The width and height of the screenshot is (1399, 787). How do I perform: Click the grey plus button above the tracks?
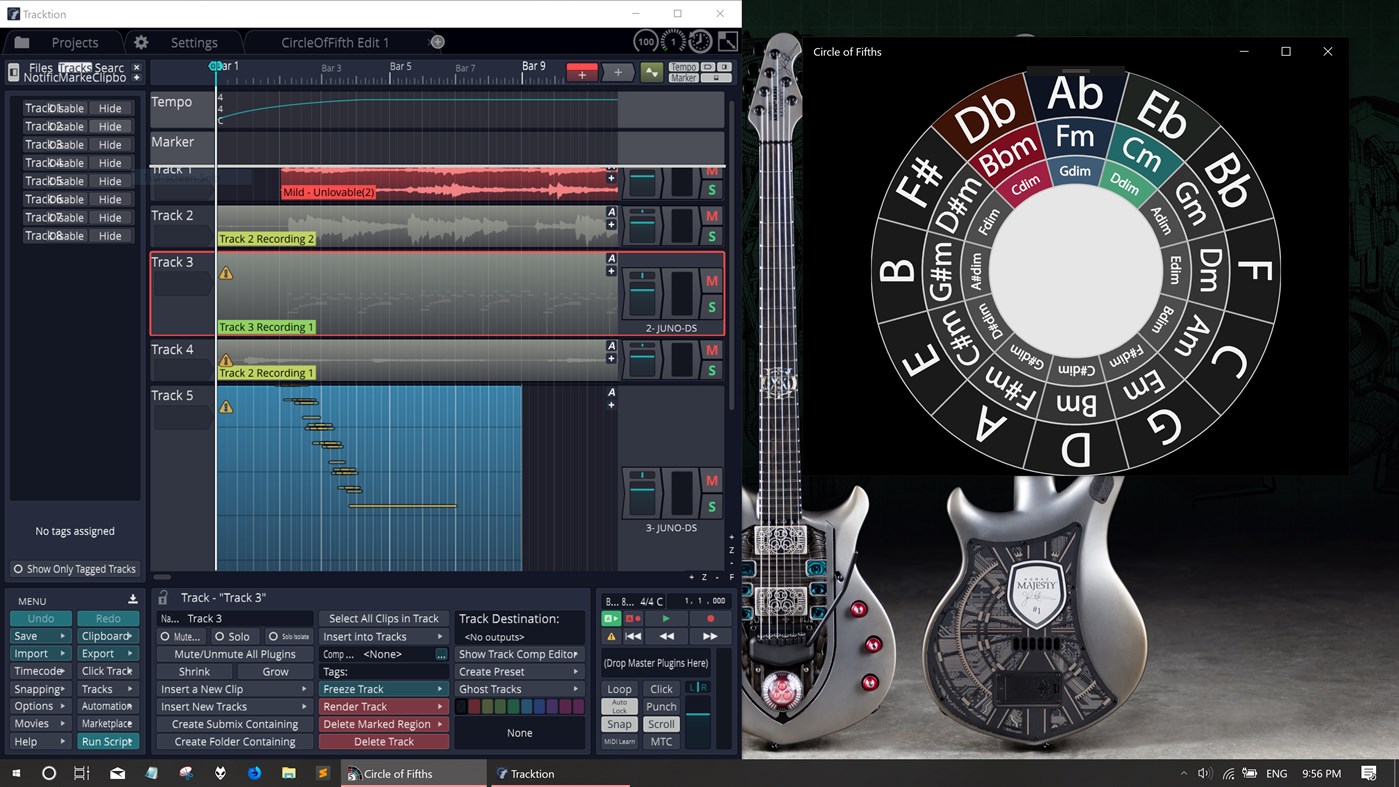[618, 72]
